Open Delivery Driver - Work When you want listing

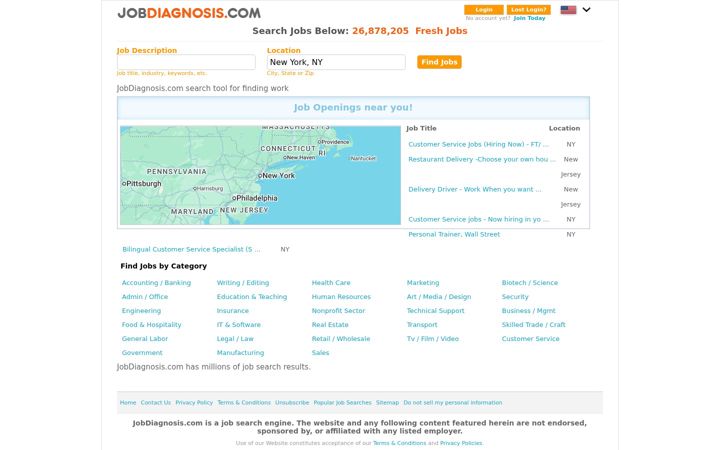point(475,189)
